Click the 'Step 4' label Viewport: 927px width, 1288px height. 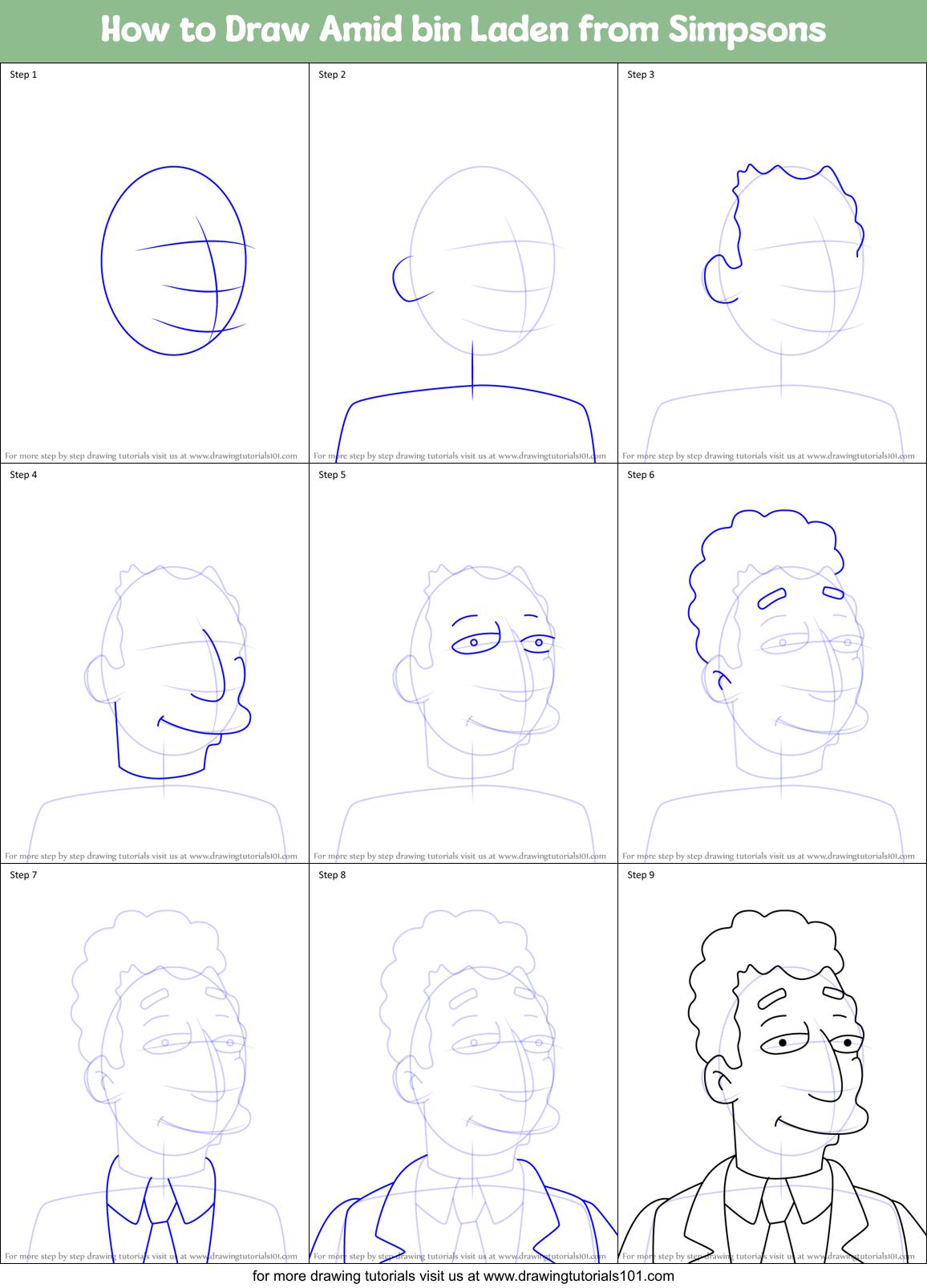[23, 475]
